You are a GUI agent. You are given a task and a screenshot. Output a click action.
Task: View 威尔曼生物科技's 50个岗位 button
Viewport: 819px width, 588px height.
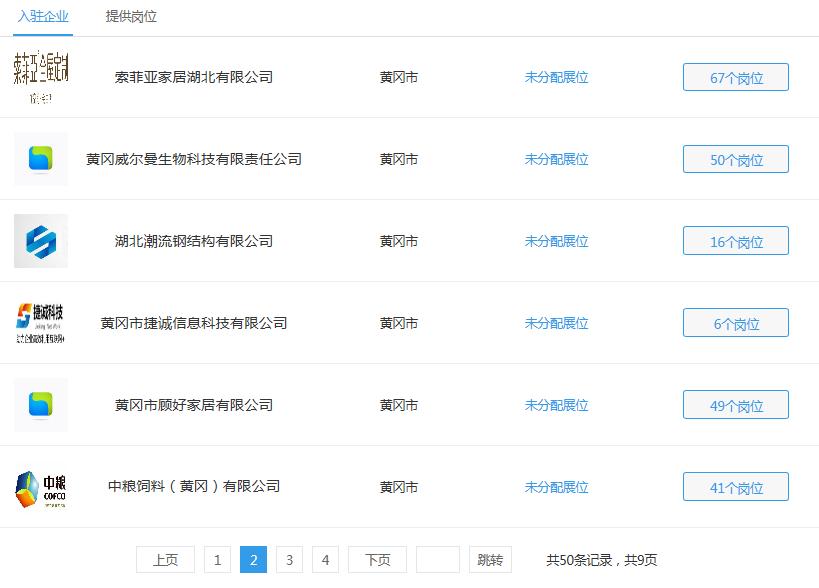click(735, 159)
